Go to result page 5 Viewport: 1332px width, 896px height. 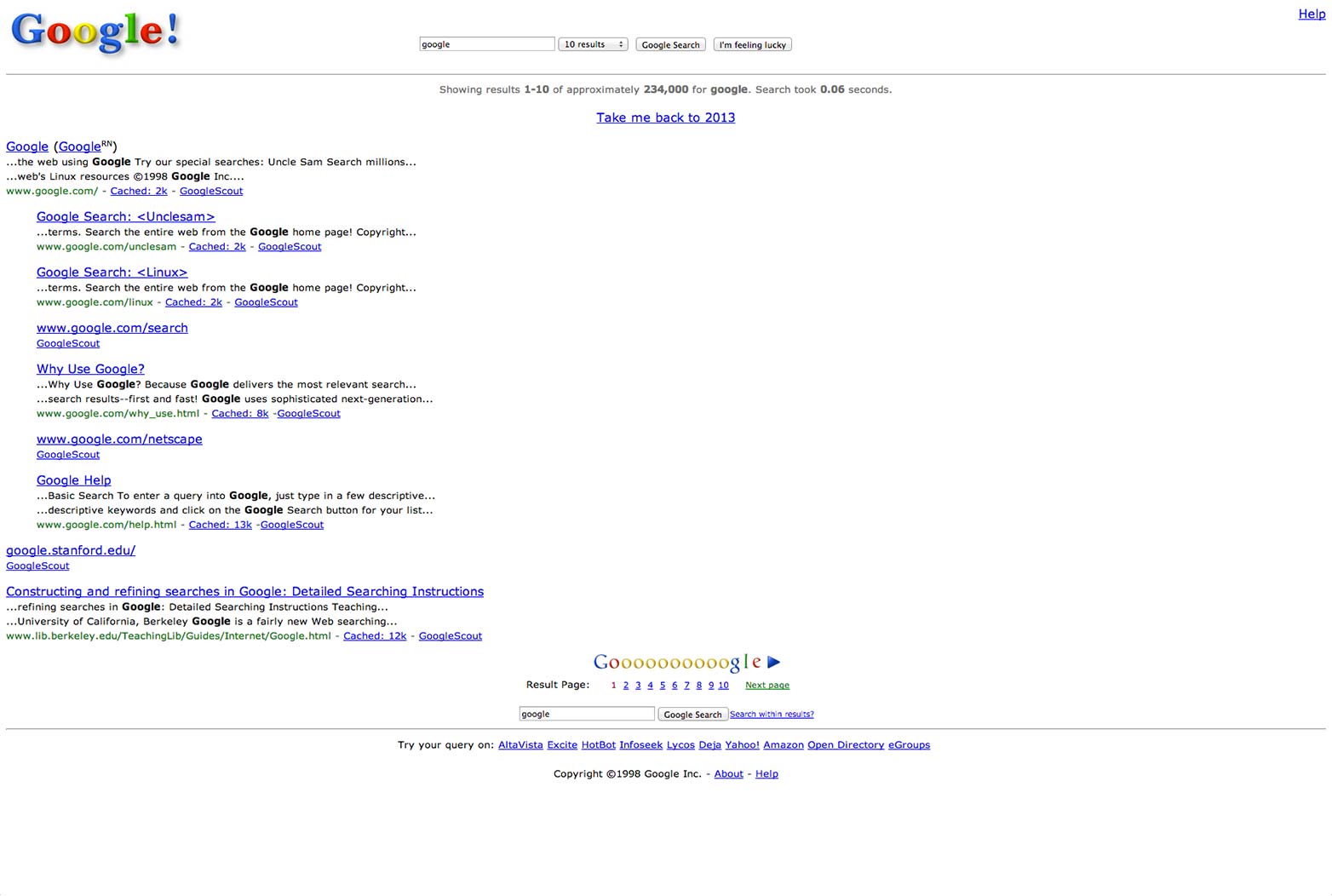click(663, 685)
